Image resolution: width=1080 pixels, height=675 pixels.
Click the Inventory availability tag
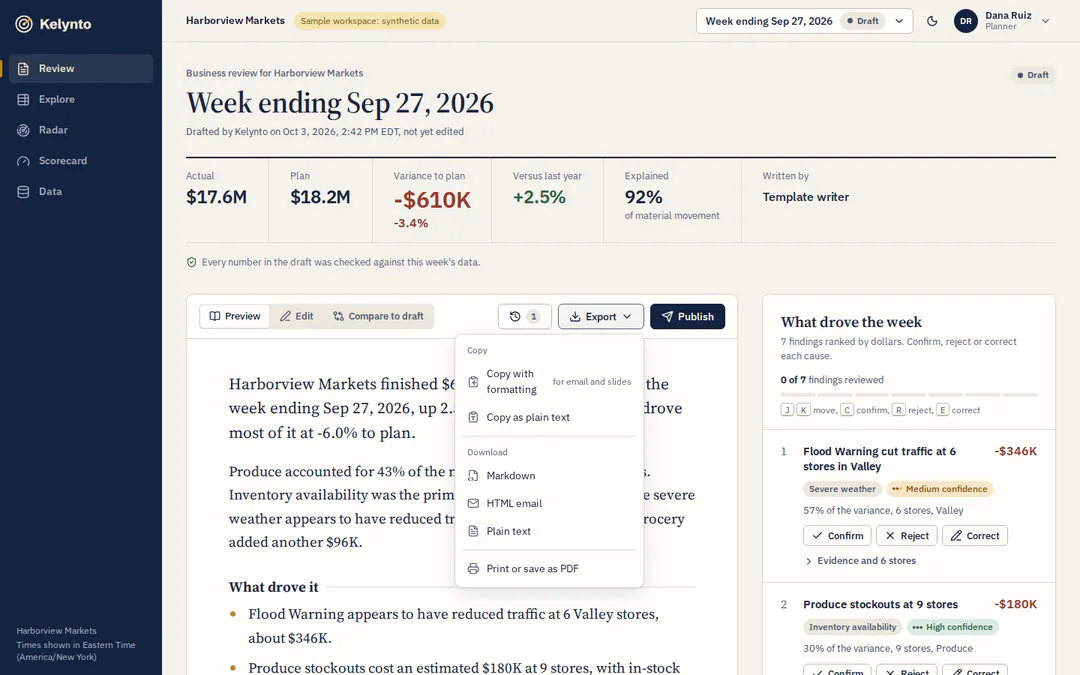point(853,627)
